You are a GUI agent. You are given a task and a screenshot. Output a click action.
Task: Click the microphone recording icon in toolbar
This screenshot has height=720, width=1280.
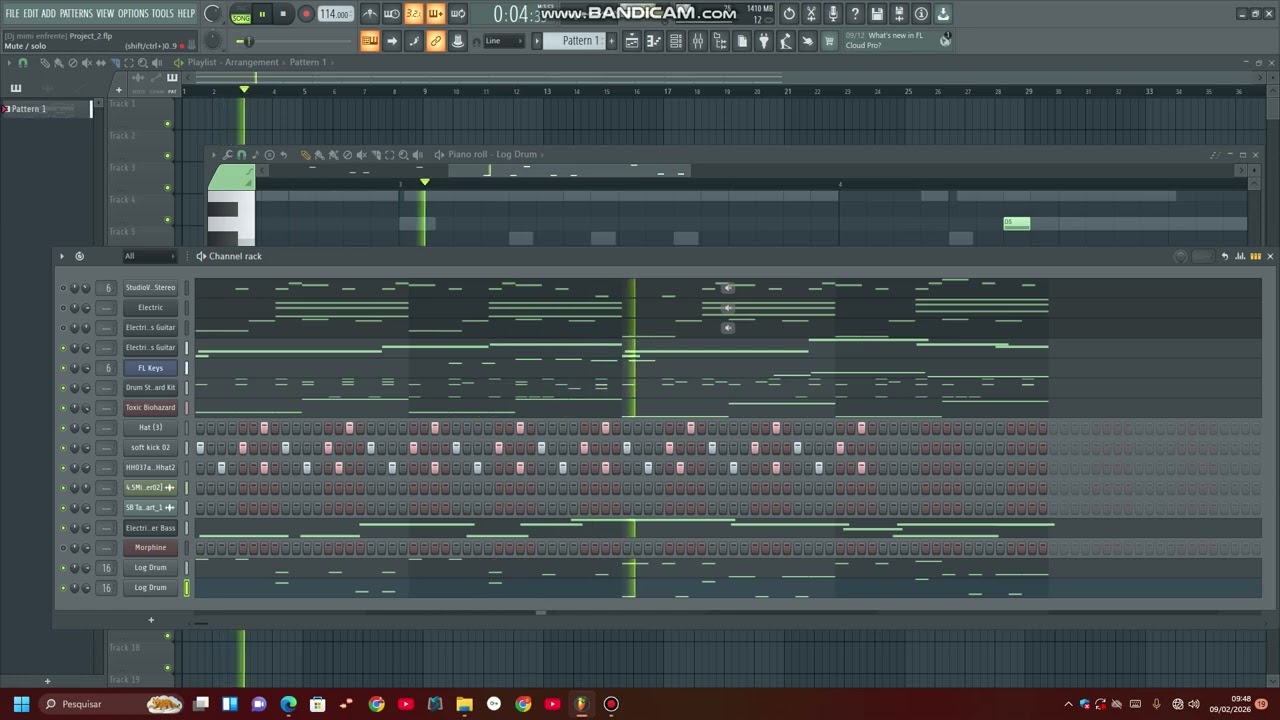[833, 14]
